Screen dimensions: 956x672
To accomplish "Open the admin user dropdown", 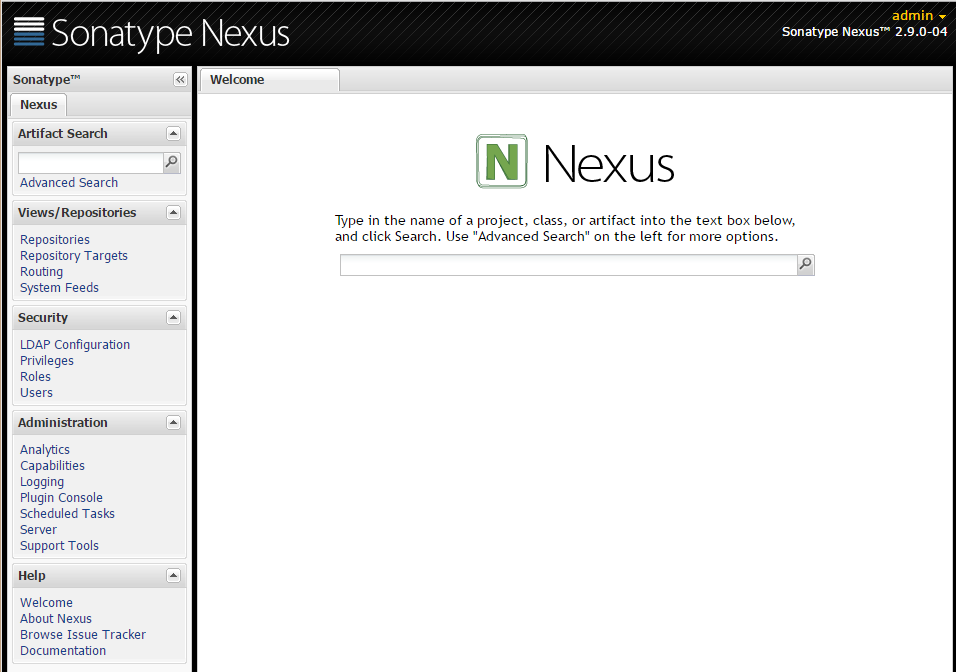I will [x=918, y=16].
